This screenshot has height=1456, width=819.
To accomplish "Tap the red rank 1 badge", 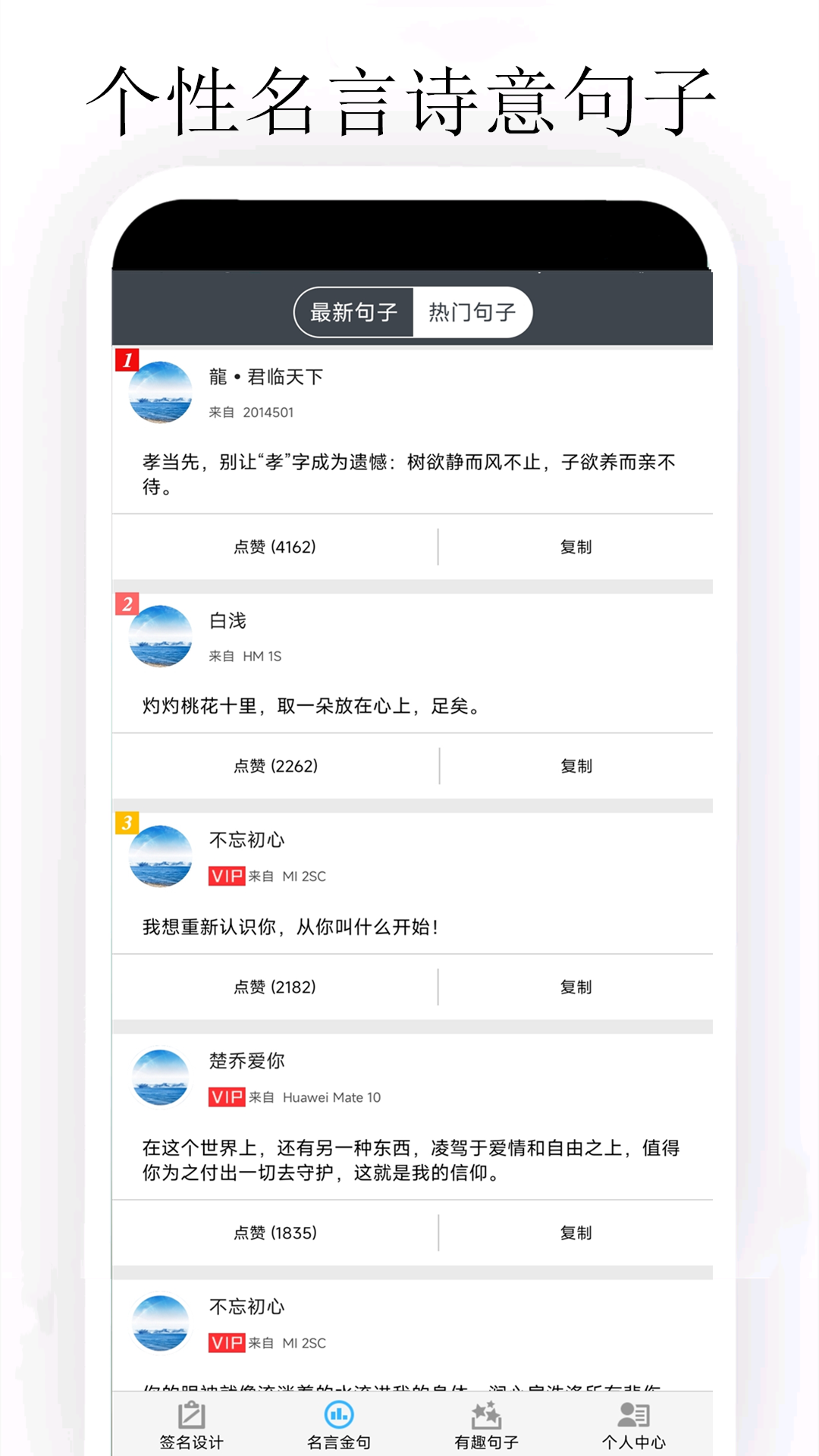I will click(x=127, y=359).
